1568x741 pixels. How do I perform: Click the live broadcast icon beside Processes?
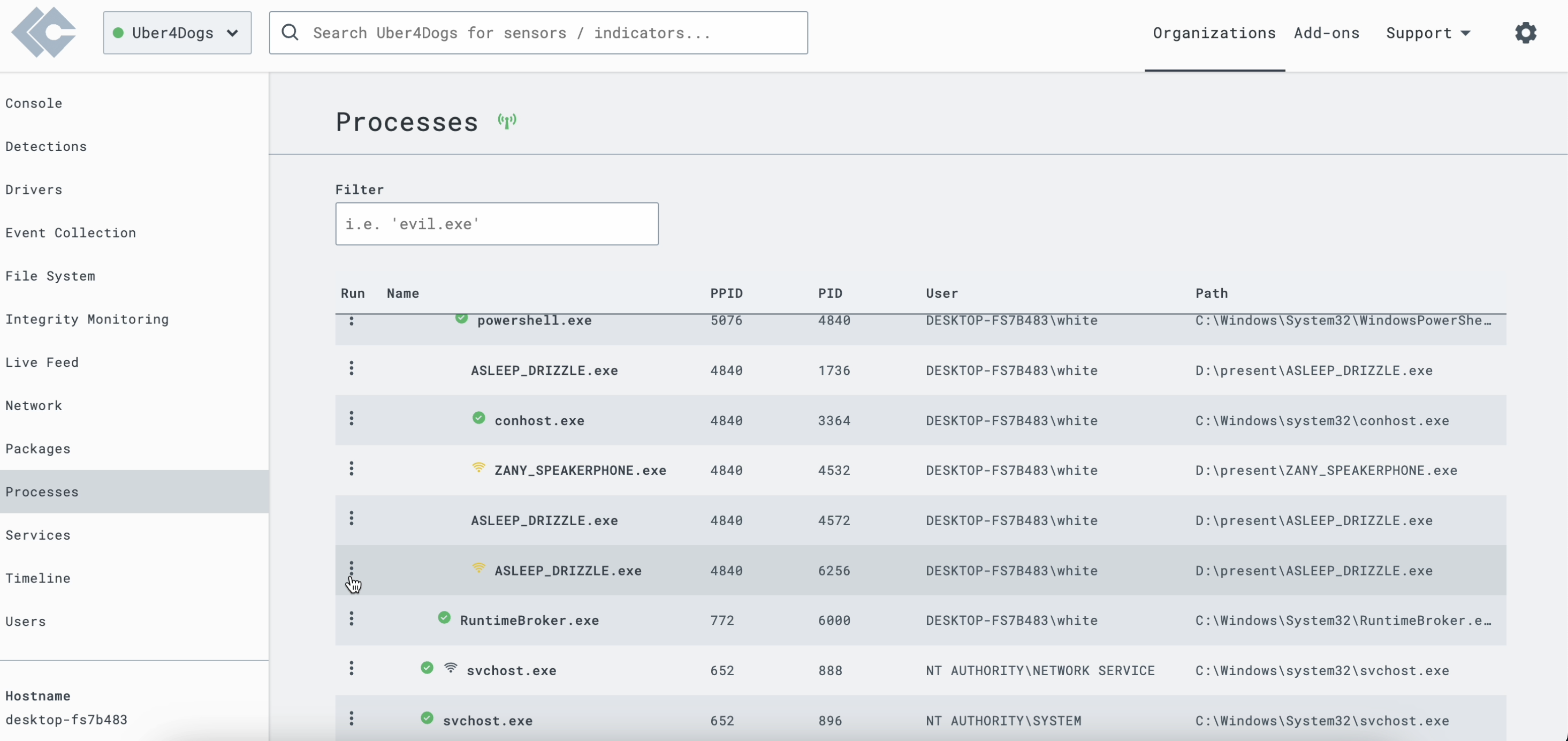[506, 121]
